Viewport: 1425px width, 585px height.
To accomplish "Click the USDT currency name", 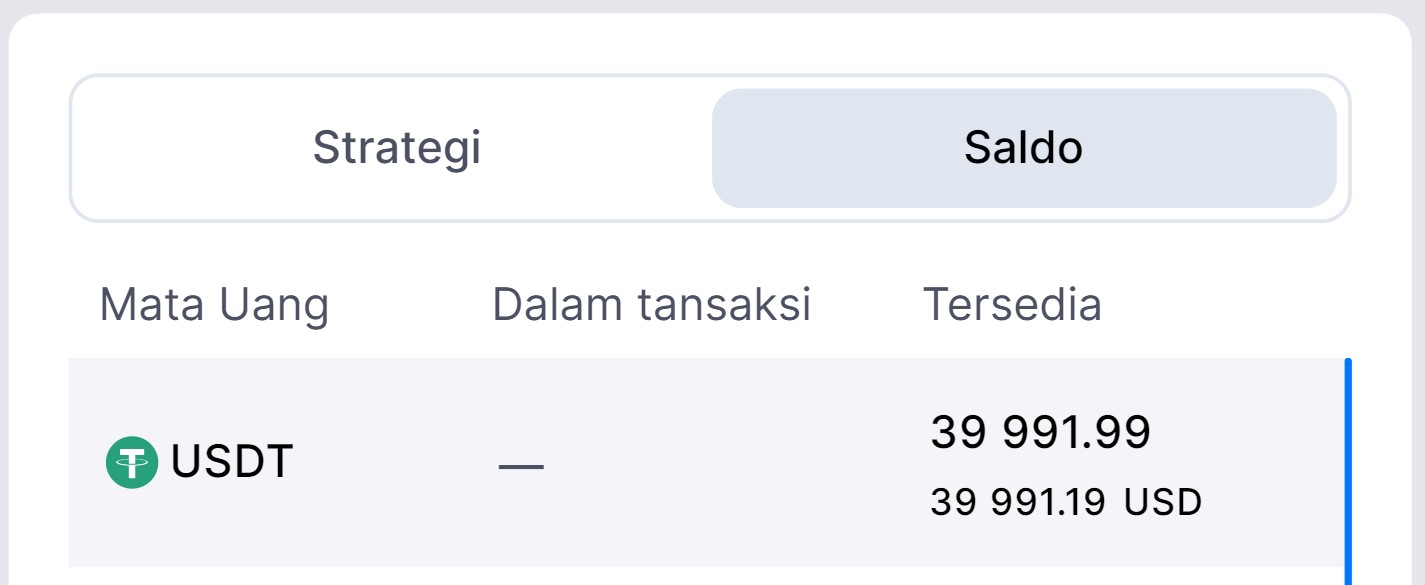I will point(232,462).
